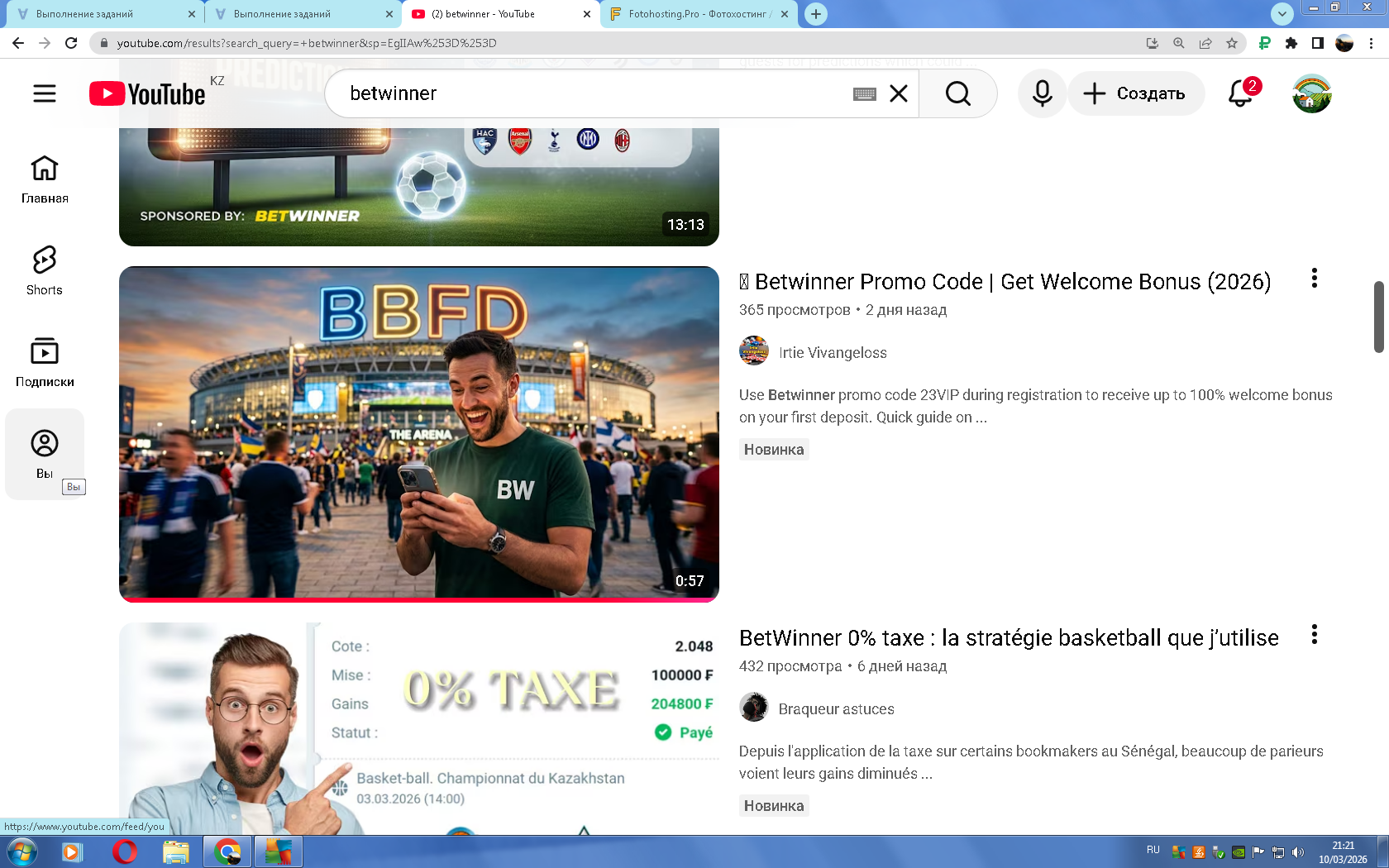Click the '432 просмотра' view count

(790, 666)
